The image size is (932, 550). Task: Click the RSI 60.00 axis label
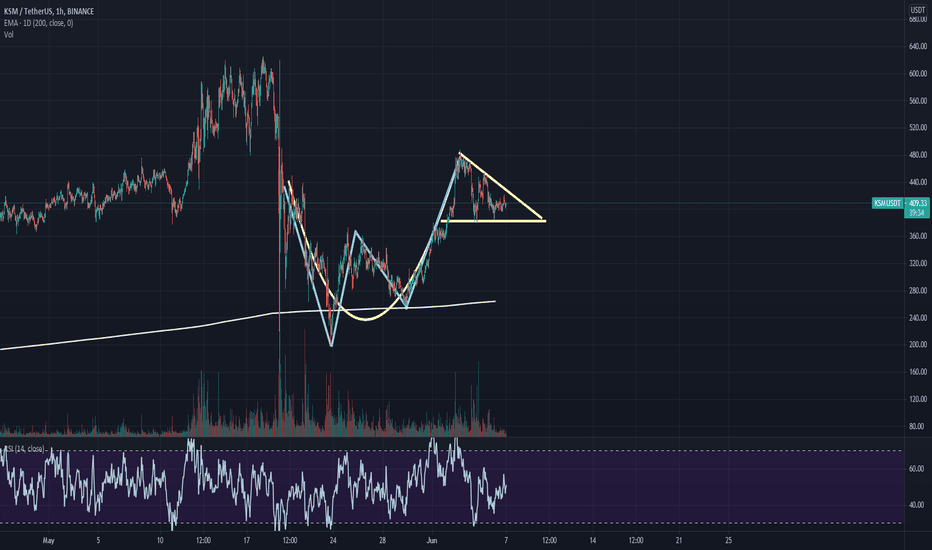point(917,469)
